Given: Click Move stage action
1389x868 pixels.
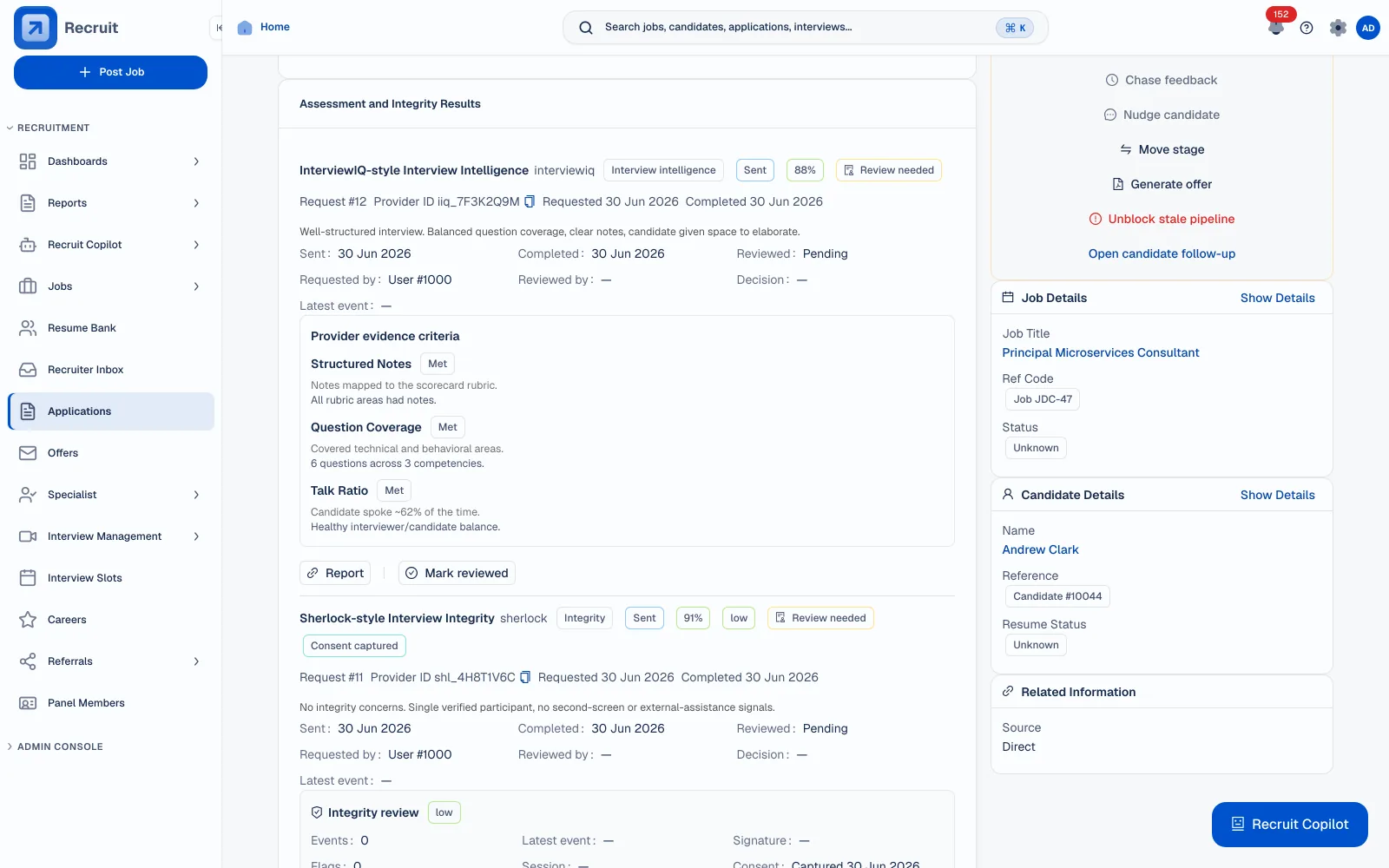Looking at the screenshot, I should click(x=1162, y=149).
